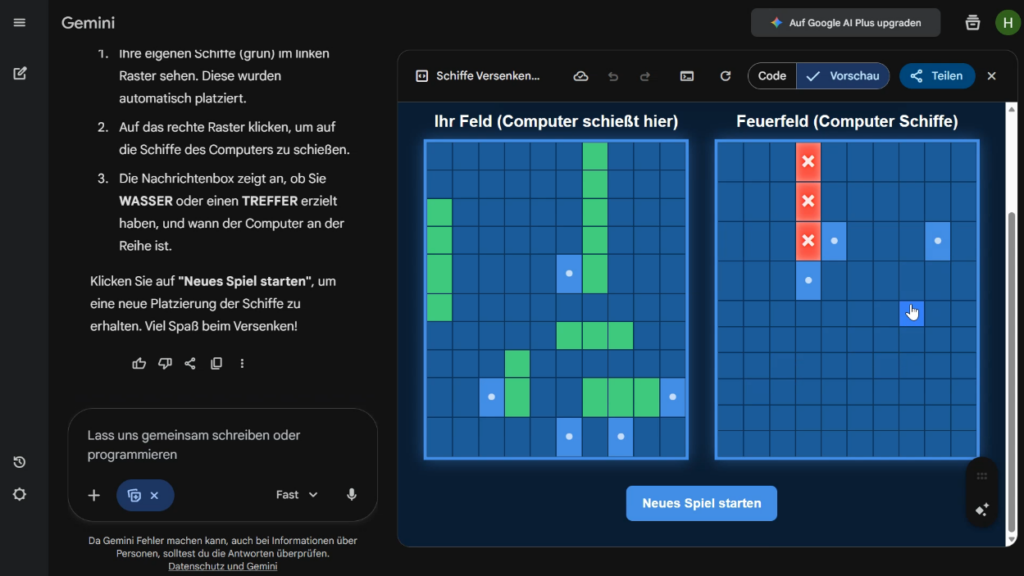
Task: Reload the canvas preview with refresh icon
Action: point(725,76)
